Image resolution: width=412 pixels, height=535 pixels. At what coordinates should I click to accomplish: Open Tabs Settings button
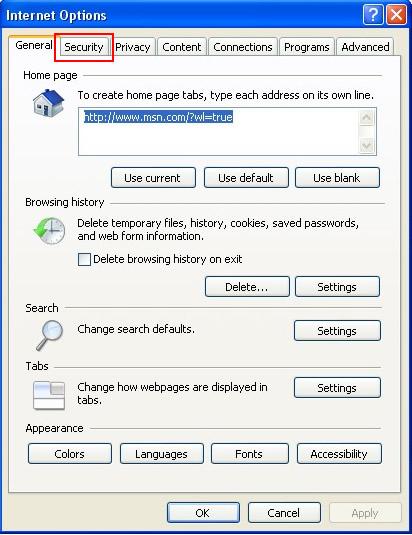point(337,388)
